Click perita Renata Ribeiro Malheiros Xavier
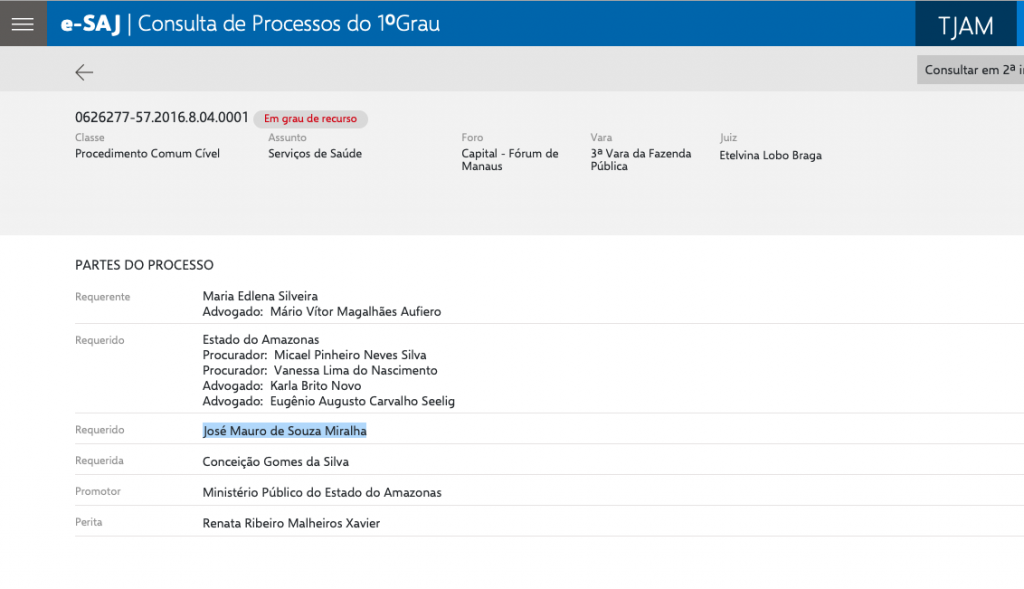 (291, 523)
